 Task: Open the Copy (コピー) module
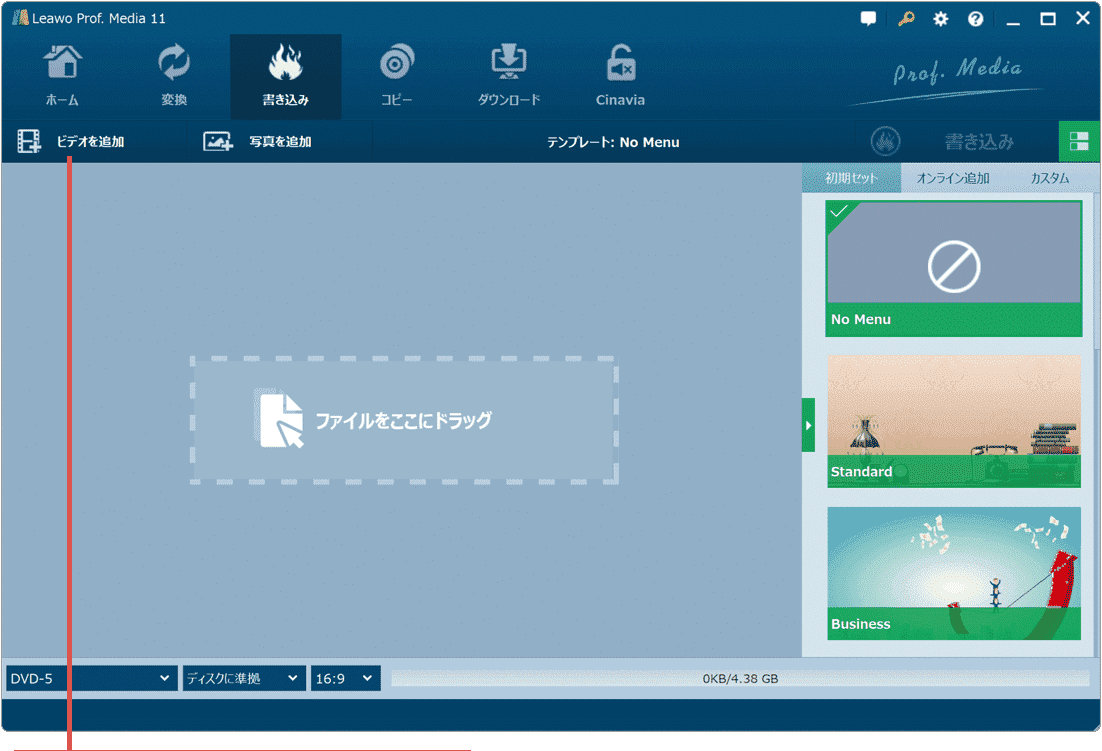coord(397,76)
